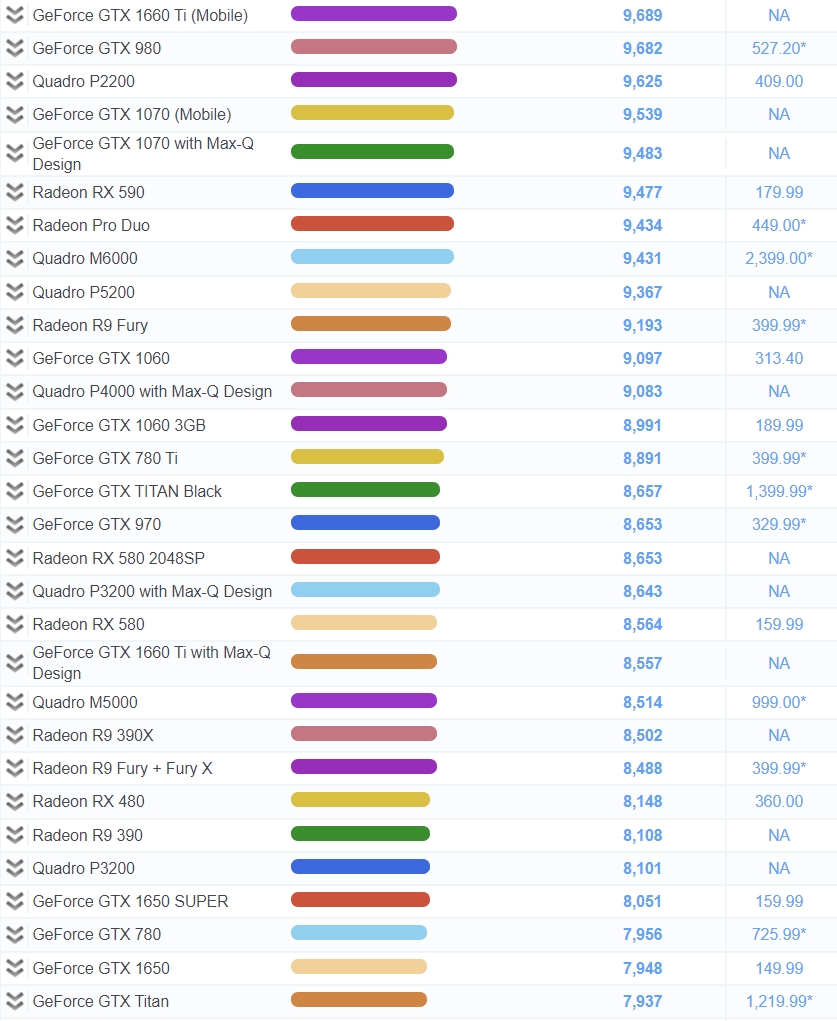Expand the Quadro M6000 row chevron
Image resolution: width=837 pixels, height=1021 pixels.
[14, 259]
